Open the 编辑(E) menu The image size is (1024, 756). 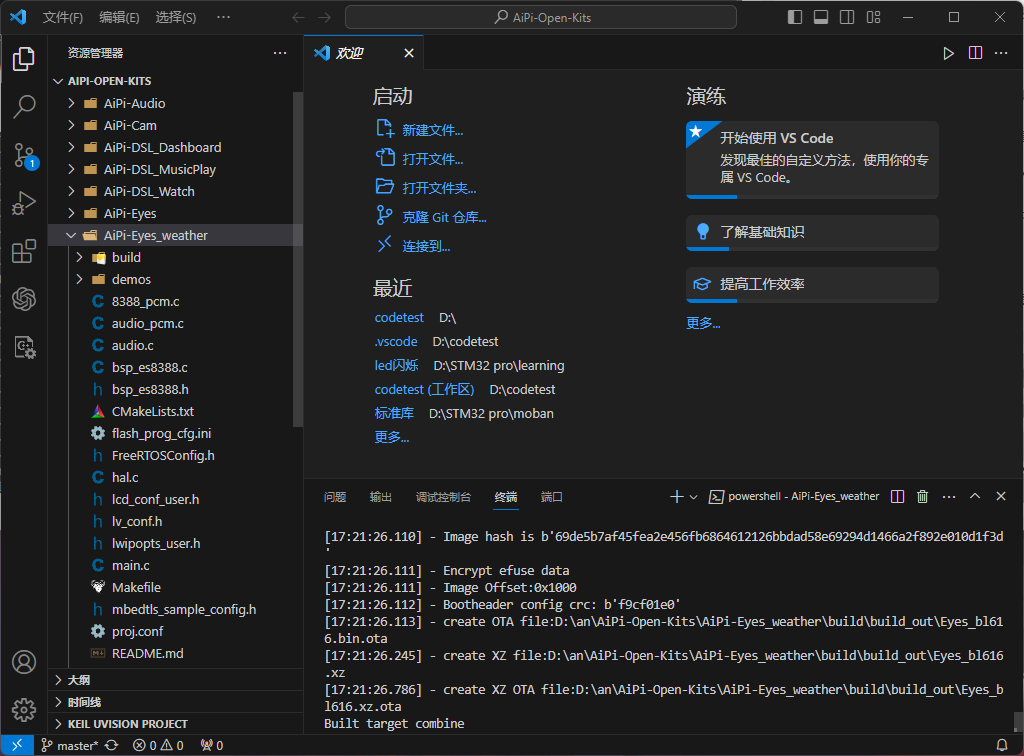pos(120,18)
